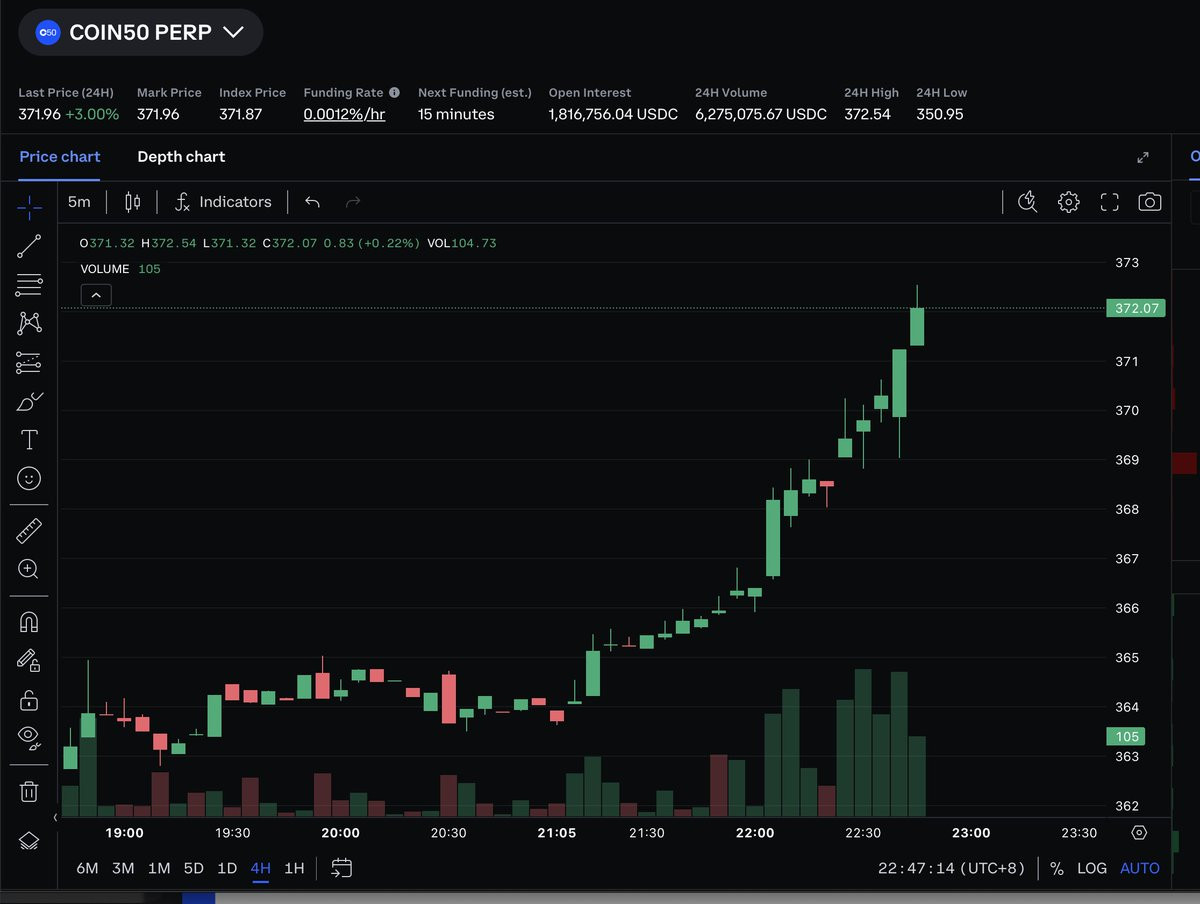The height and width of the screenshot is (904, 1200).
Task: Collapse the indicator legend chevron
Action: tap(96, 295)
